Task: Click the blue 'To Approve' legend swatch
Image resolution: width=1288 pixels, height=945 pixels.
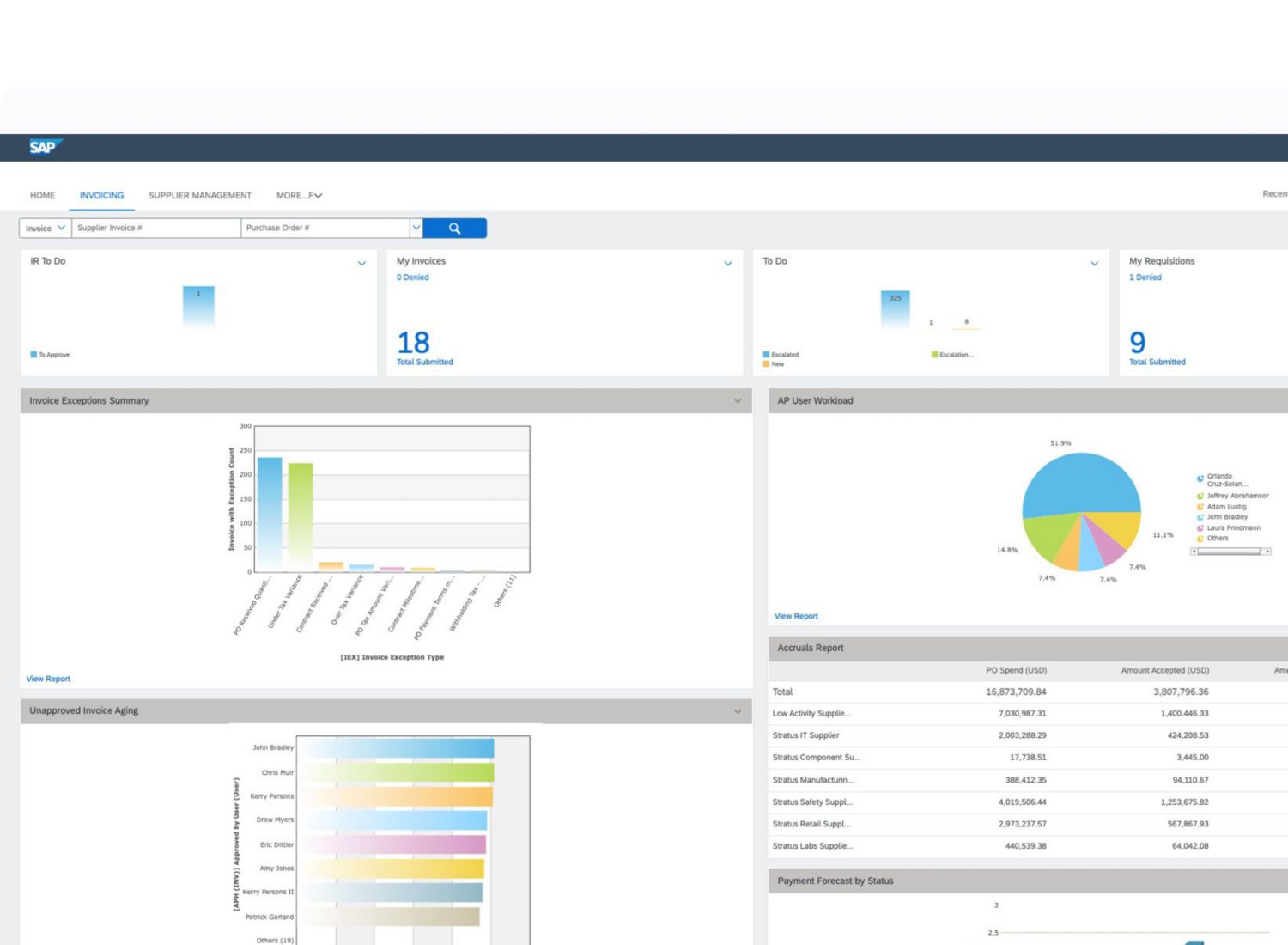Action: [33, 355]
